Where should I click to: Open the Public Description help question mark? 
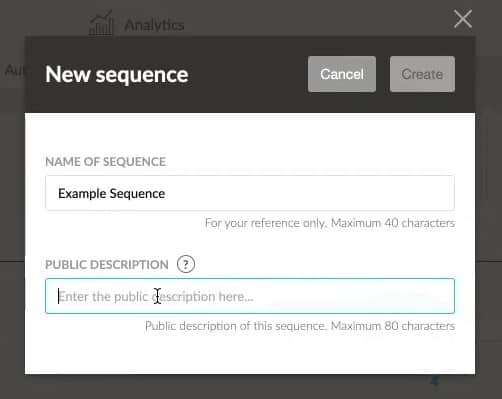coord(186,264)
